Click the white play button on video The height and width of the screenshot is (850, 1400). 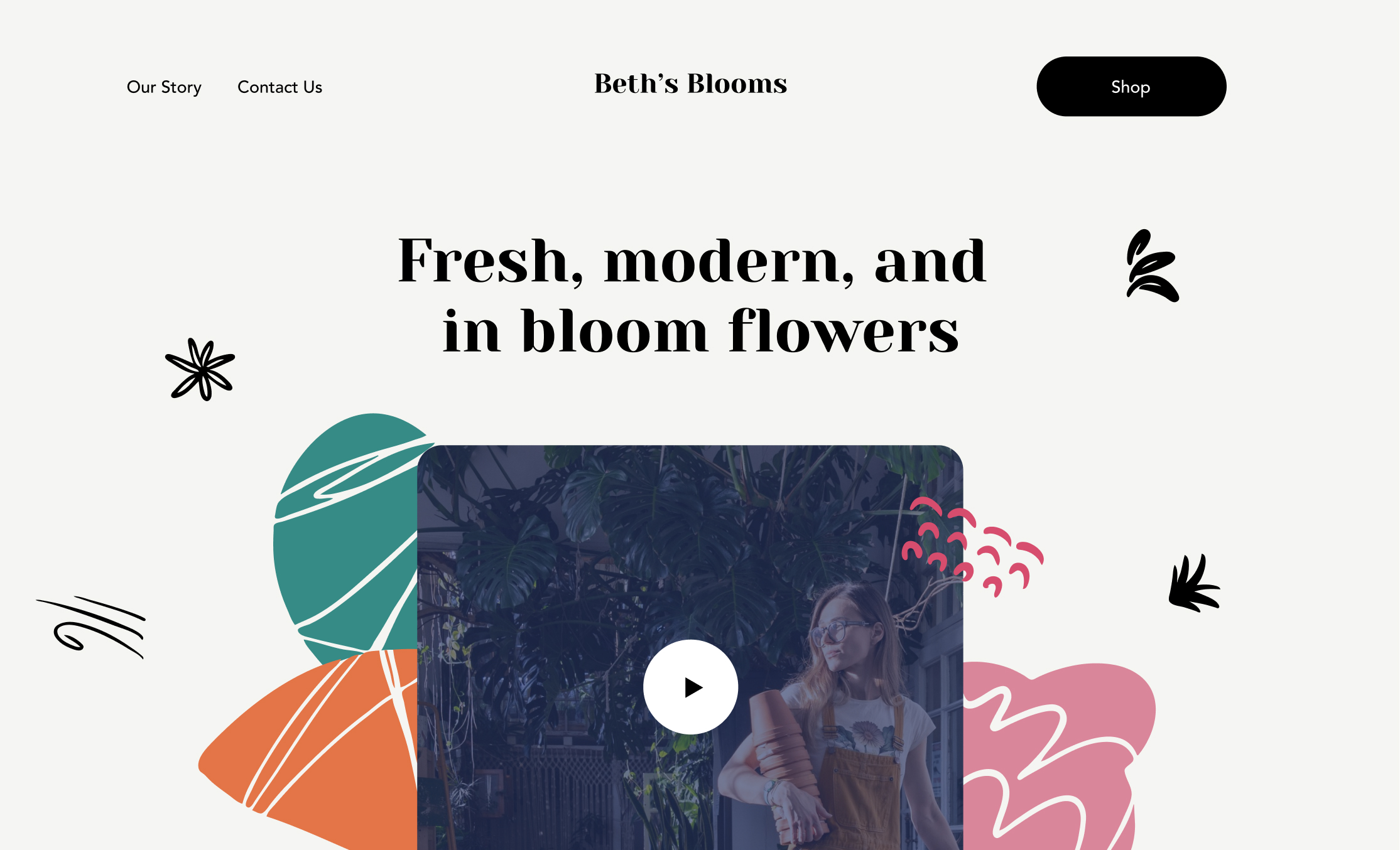[x=690, y=687]
